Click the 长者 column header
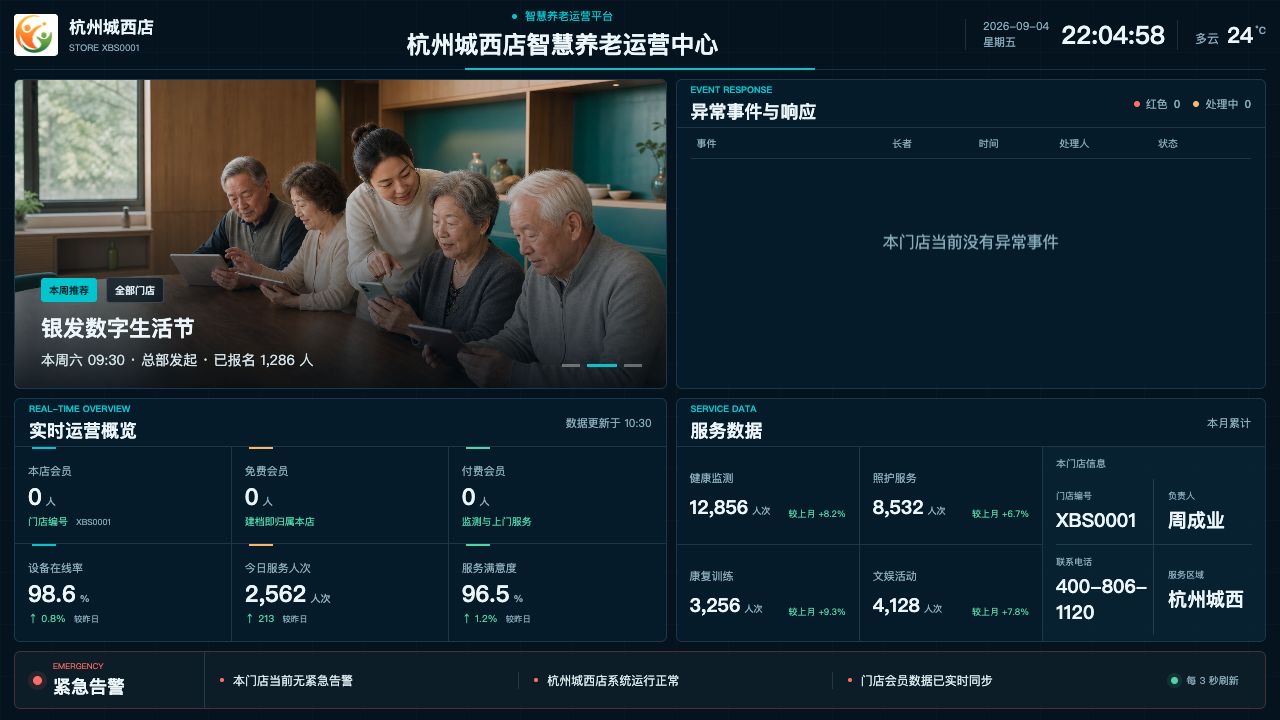This screenshot has height=720, width=1280. coord(902,144)
